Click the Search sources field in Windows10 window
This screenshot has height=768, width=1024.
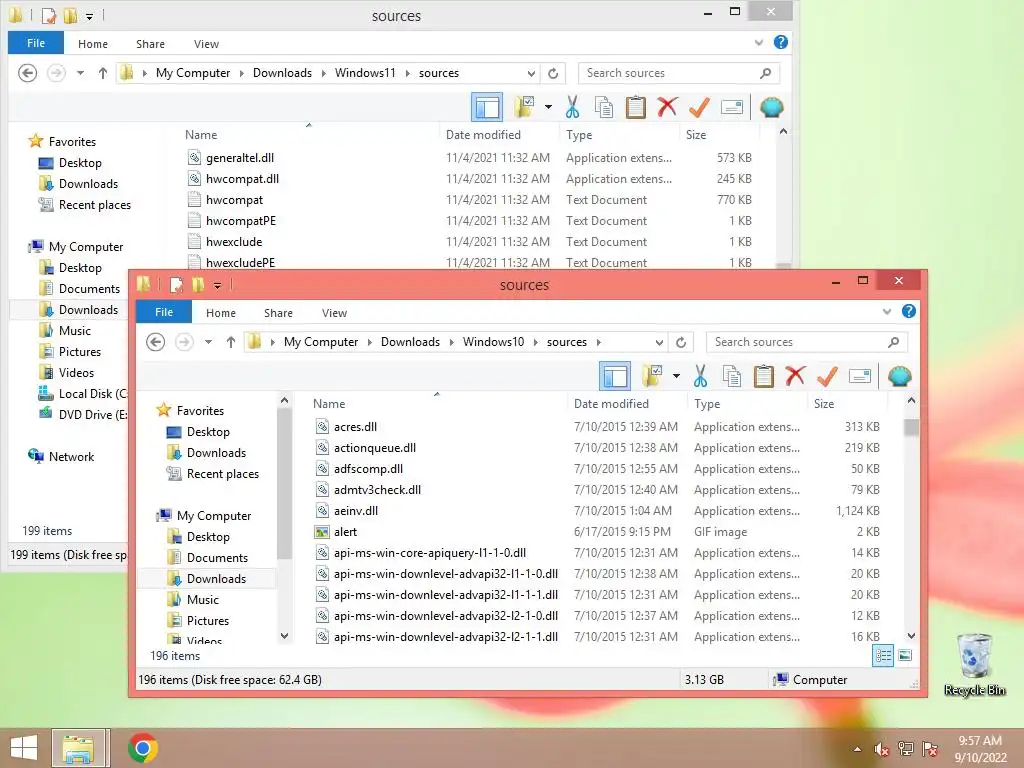[x=807, y=342]
